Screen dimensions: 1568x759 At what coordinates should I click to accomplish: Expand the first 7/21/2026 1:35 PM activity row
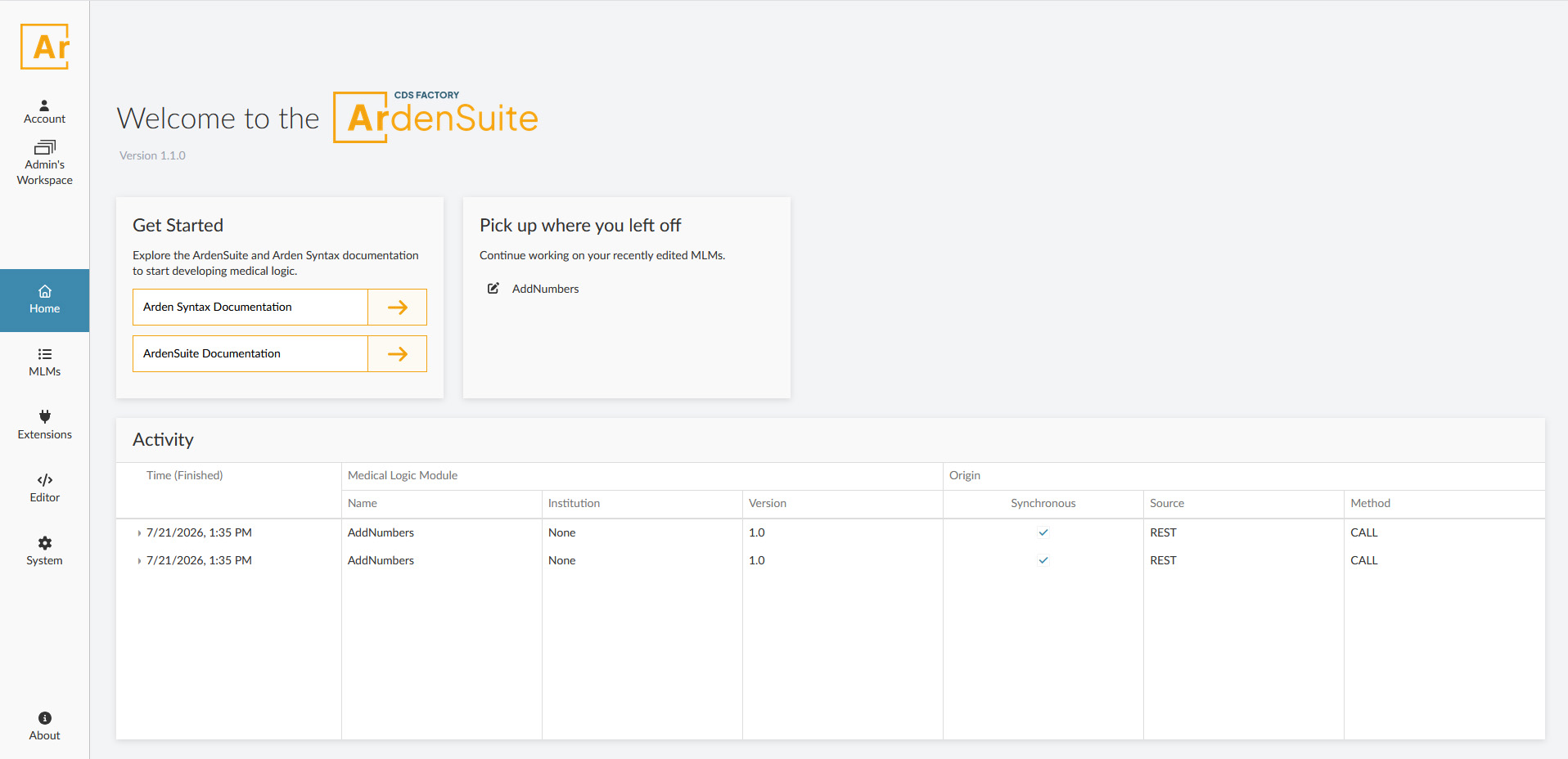139,533
